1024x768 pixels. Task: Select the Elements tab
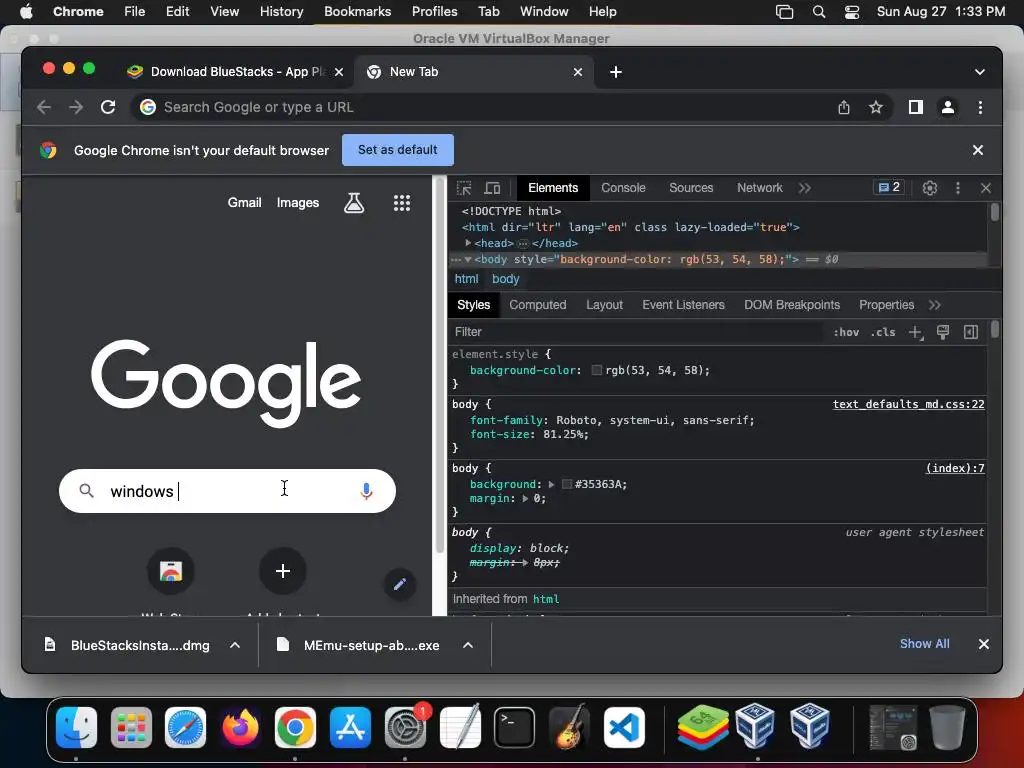click(553, 188)
